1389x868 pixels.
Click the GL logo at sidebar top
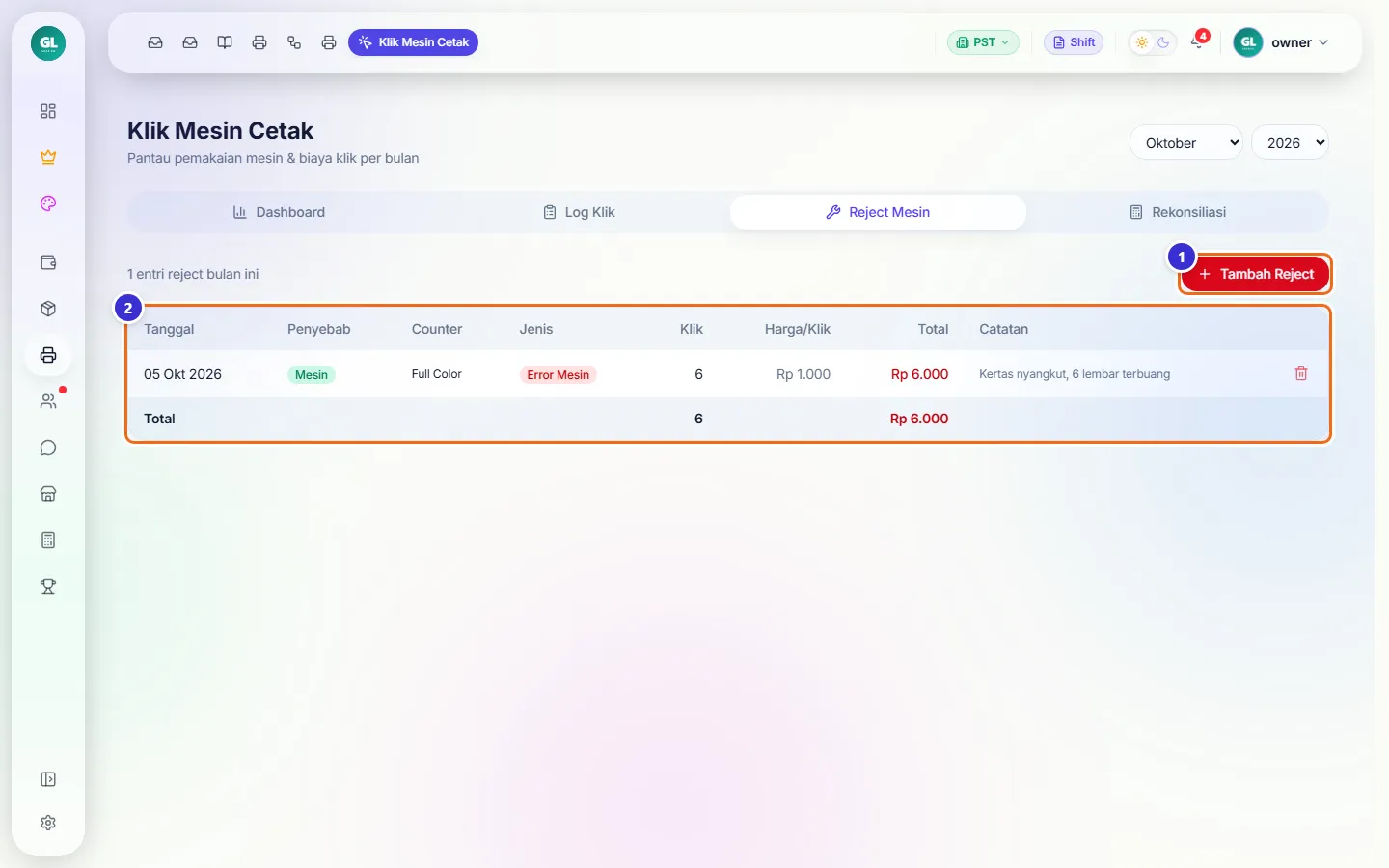(x=48, y=42)
